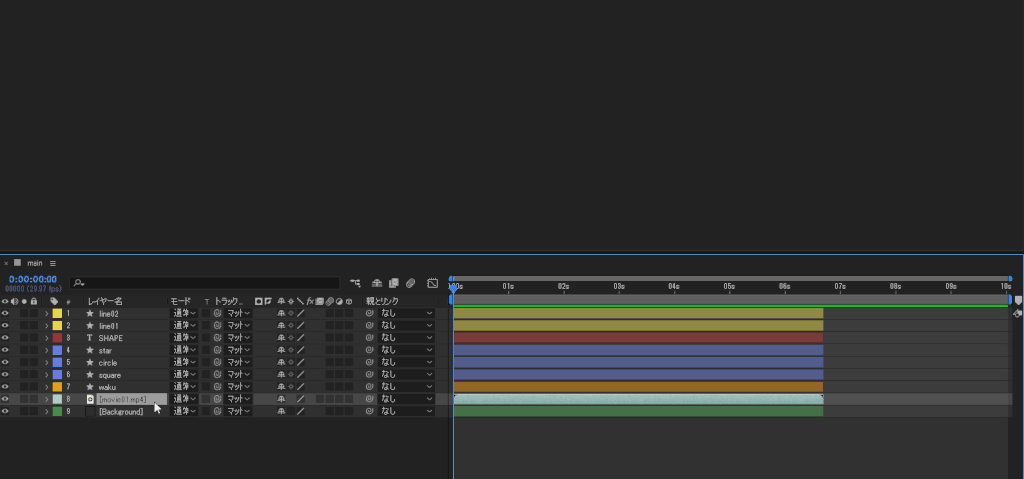The height and width of the screenshot is (479, 1024).
Task: Toggle lock box for star layer
Action: point(33,350)
